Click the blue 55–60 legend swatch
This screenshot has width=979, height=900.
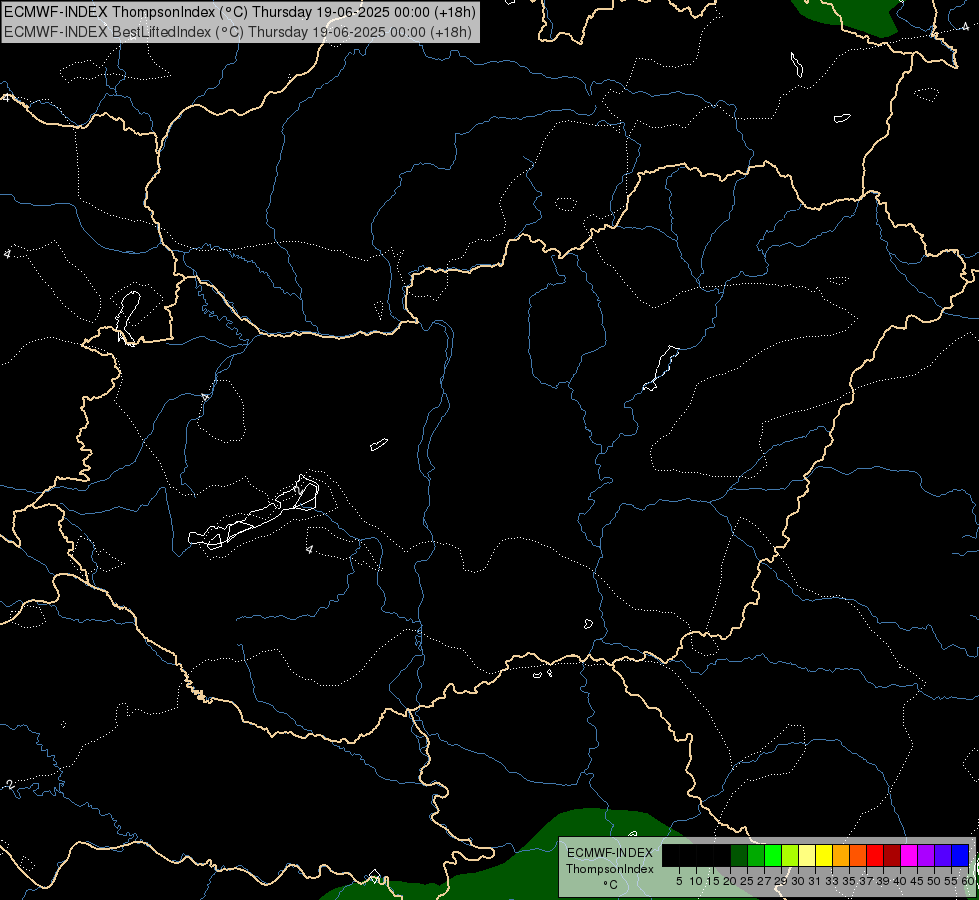click(960, 855)
